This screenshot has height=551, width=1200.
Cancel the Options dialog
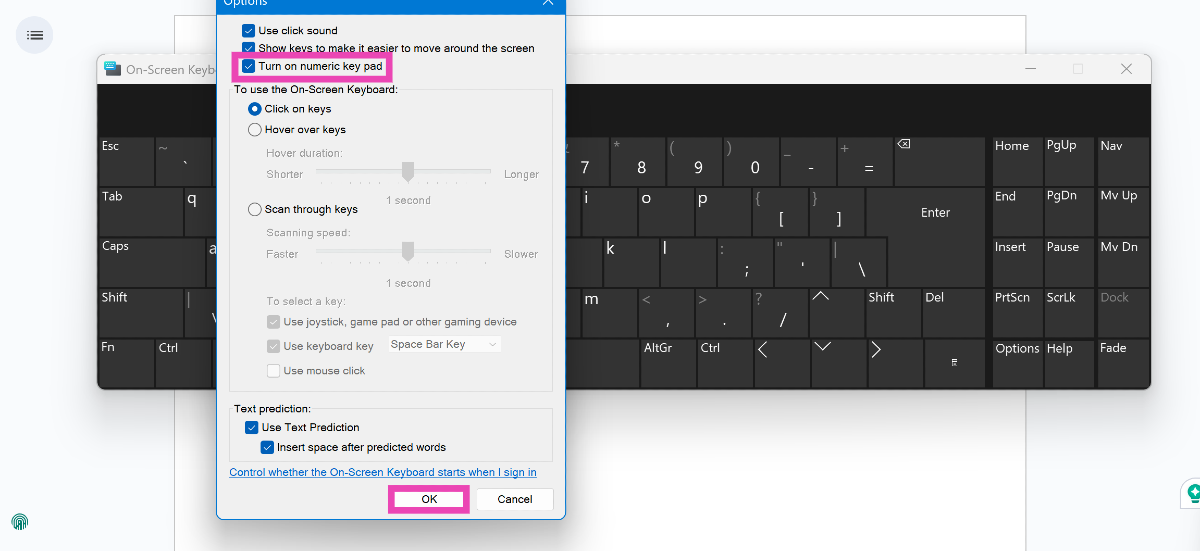515,499
